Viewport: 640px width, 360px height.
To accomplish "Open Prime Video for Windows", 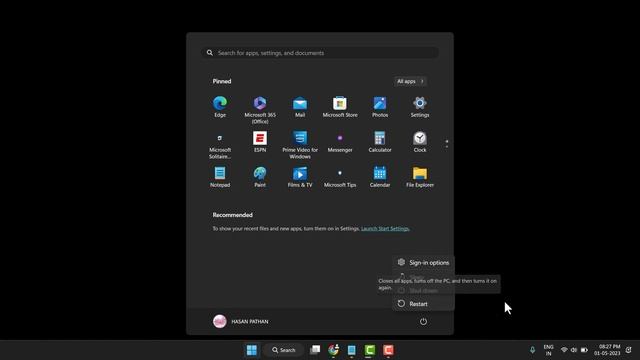I will tap(300, 145).
